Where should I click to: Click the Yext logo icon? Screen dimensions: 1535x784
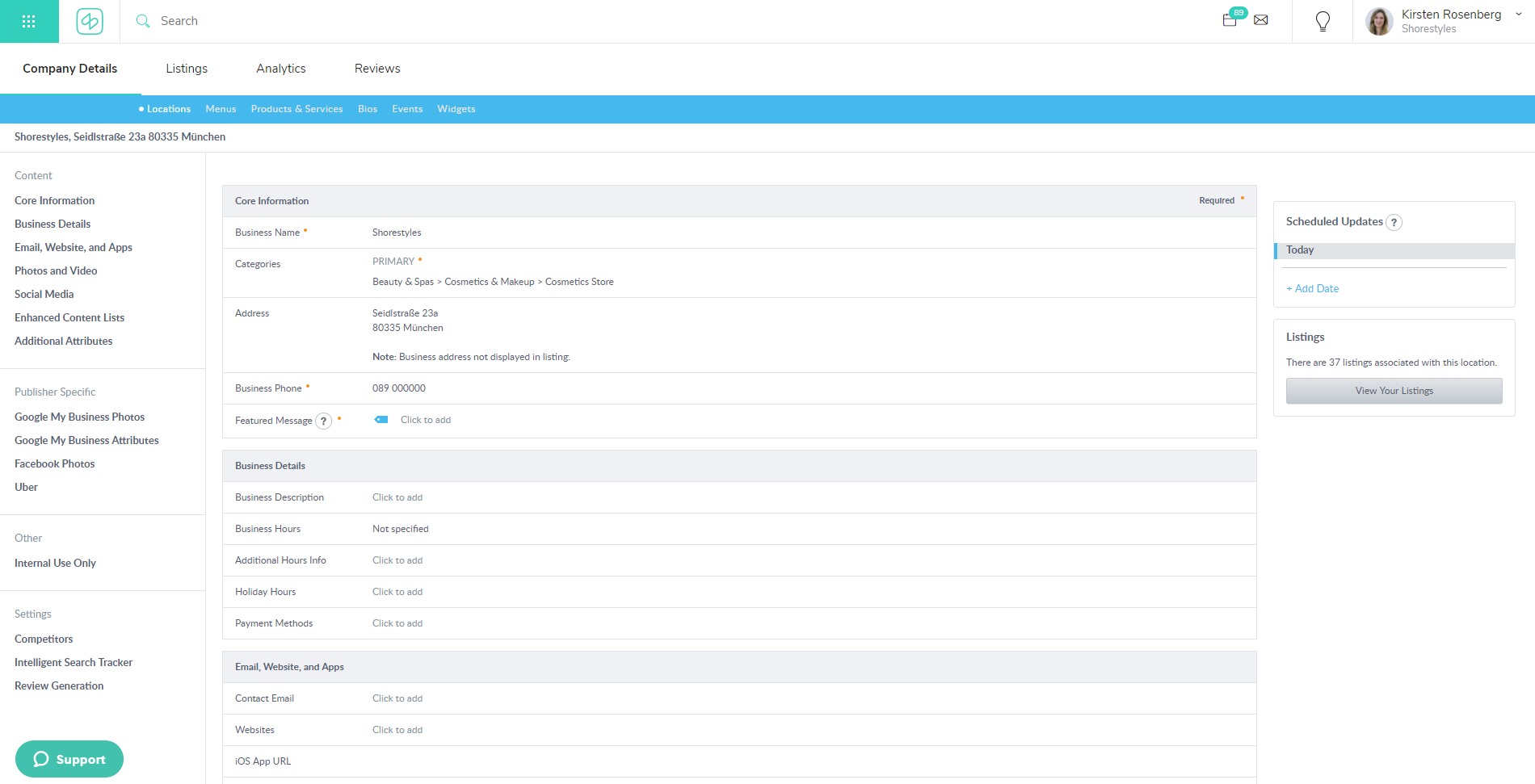pos(90,21)
